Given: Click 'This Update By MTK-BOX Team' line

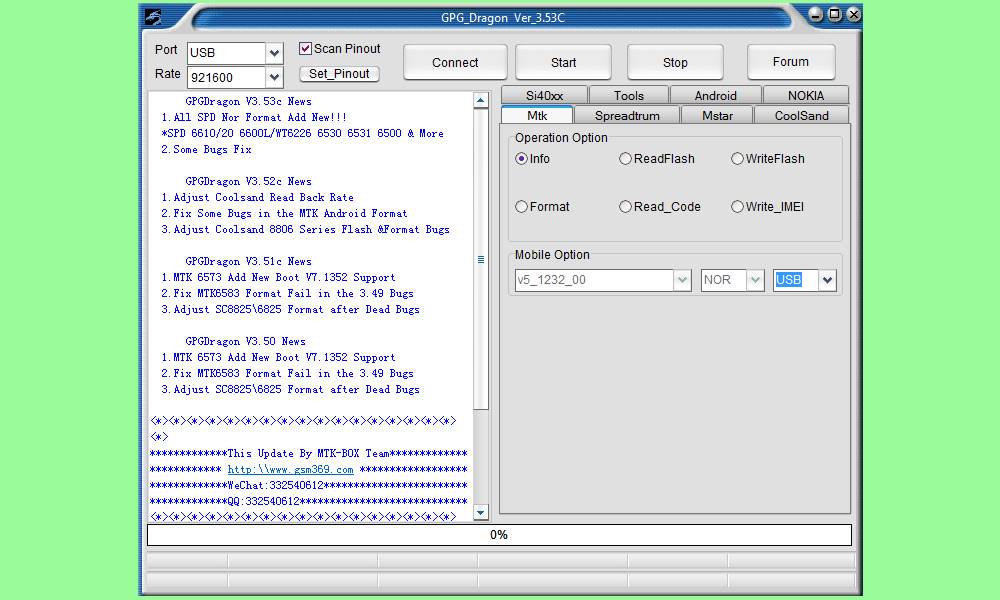Looking at the screenshot, I should pyautogui.click(x=309, y=453).
